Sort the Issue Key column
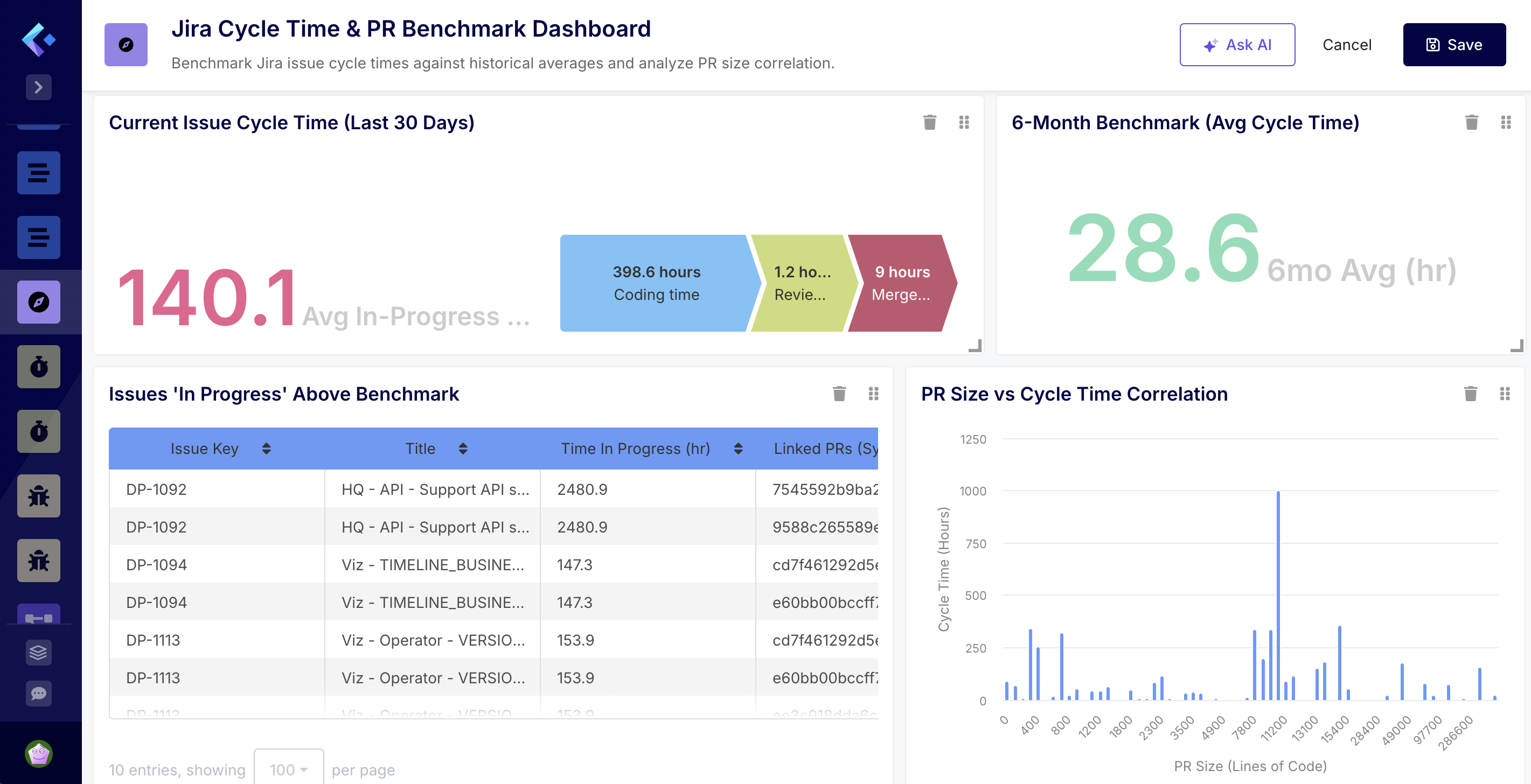 (266, 449)
